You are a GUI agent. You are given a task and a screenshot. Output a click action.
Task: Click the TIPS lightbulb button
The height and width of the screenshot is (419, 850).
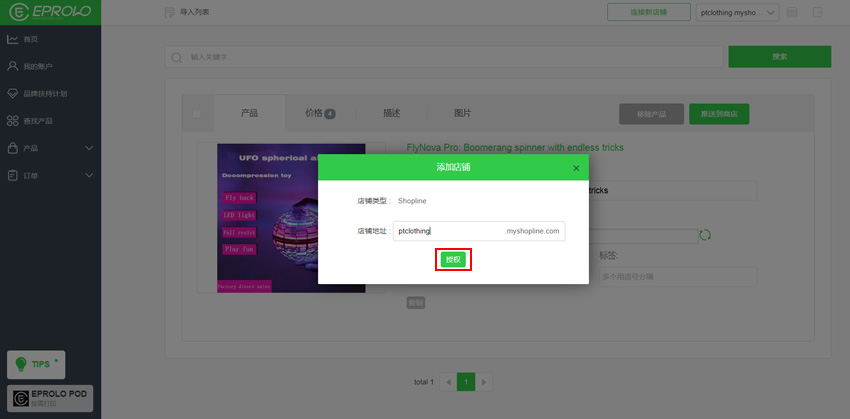click(x=36, y=364)
